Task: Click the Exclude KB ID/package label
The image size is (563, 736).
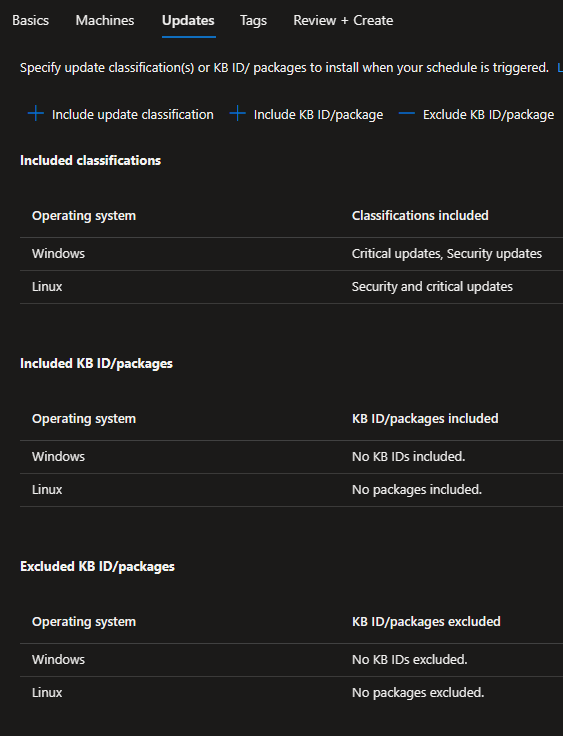Action: point(488,115)
